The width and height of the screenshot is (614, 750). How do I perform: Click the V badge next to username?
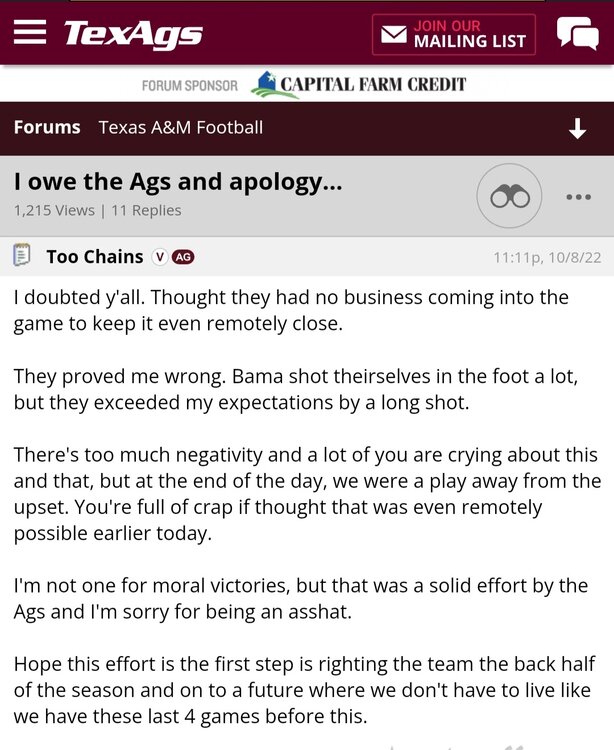pyautogui.click(x=159, y=257)
